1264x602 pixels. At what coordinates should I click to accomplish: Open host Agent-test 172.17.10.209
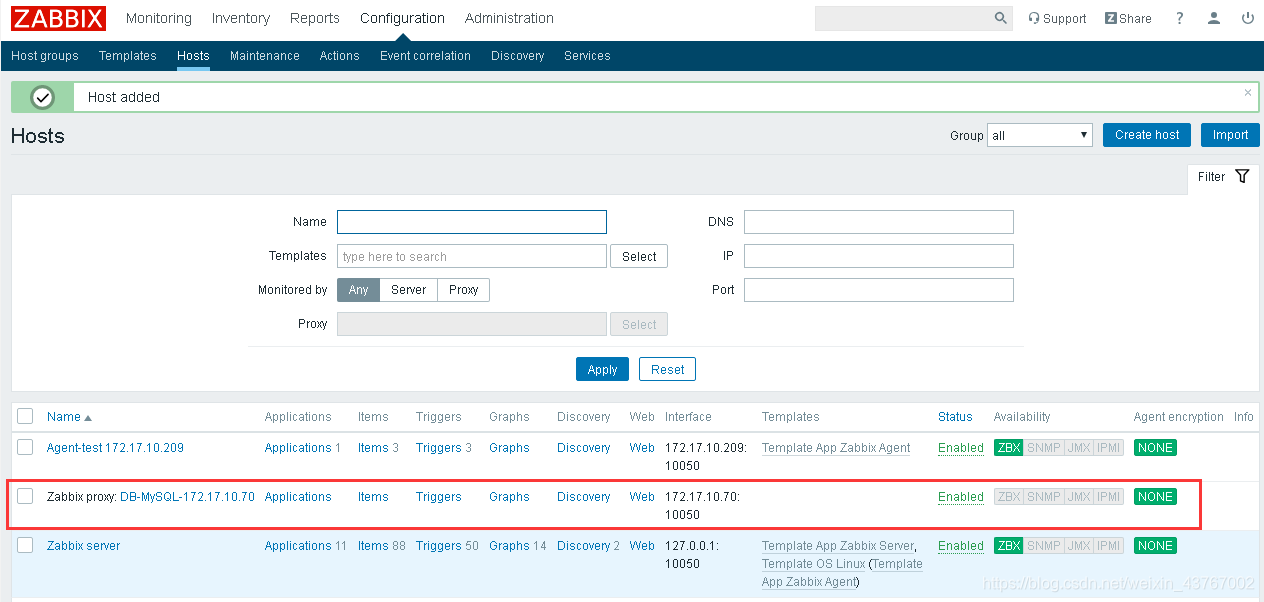point(115,448)
